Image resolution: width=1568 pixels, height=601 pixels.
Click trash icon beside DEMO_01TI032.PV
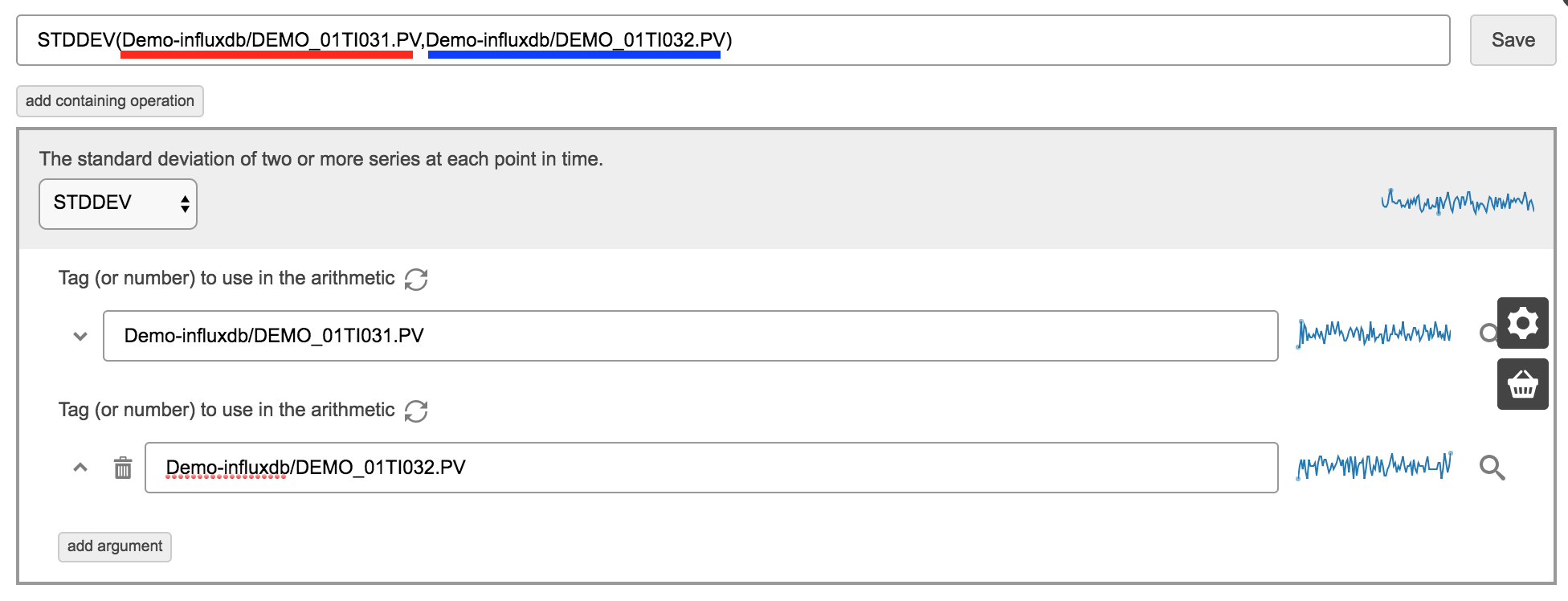click(x=123, y=468)
